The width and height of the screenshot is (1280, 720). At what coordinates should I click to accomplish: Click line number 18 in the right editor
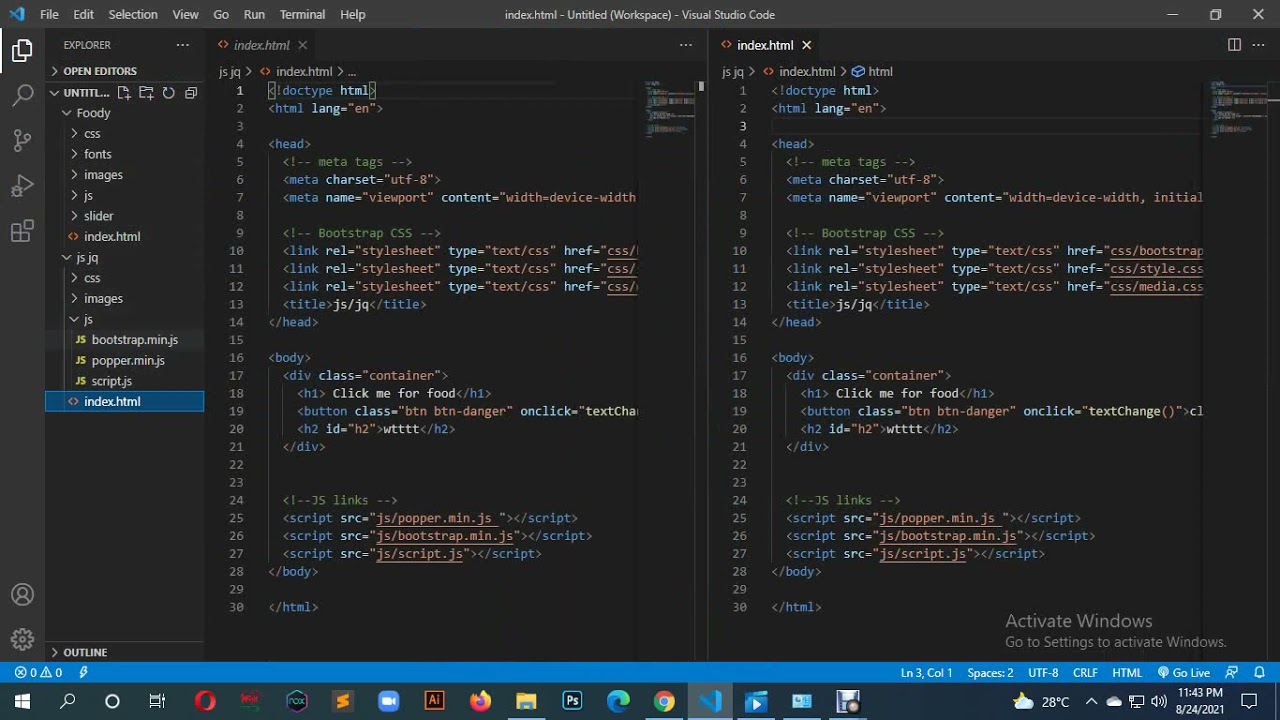(x=739, y=394)
